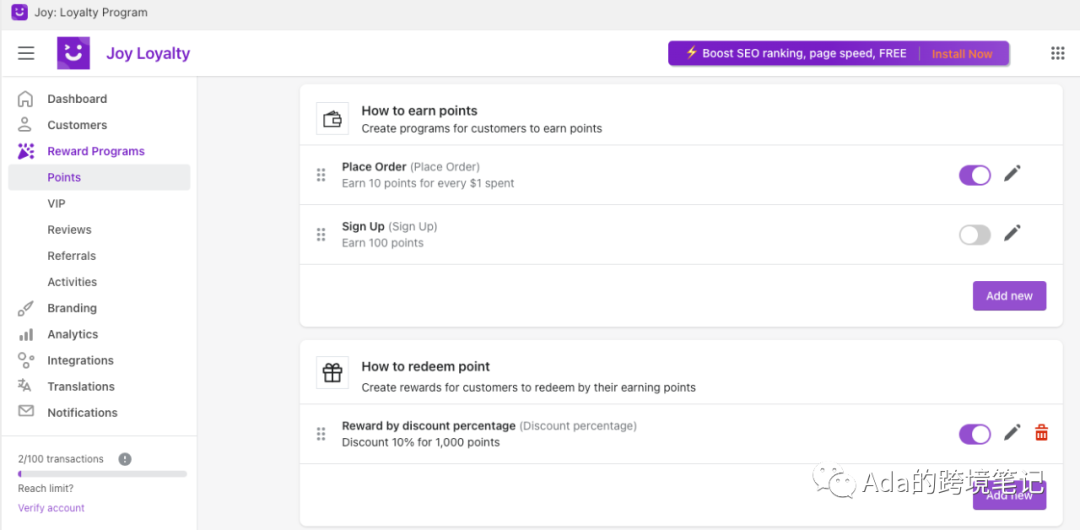1080x530 pixels.
Task: Click the Place Order drag handle
Action: [x=321, y=175]
